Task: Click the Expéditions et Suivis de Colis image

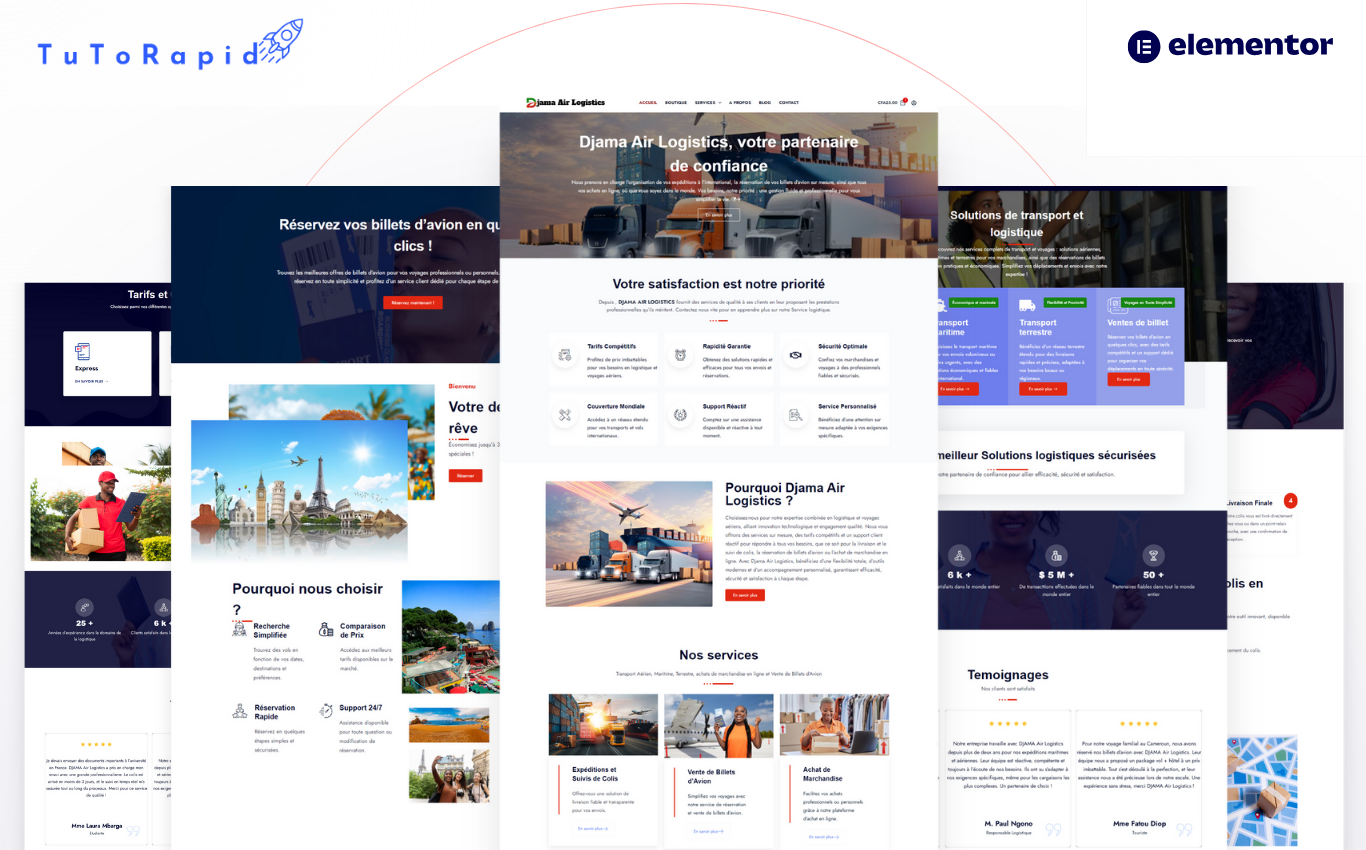Action: pyautogui.click(x=603, y=724)
